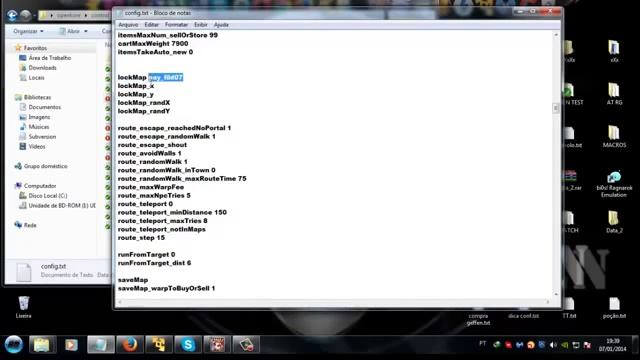
Task: Click the line route_randomWalk_maxRouteTime 75
Action: (182, 178)
